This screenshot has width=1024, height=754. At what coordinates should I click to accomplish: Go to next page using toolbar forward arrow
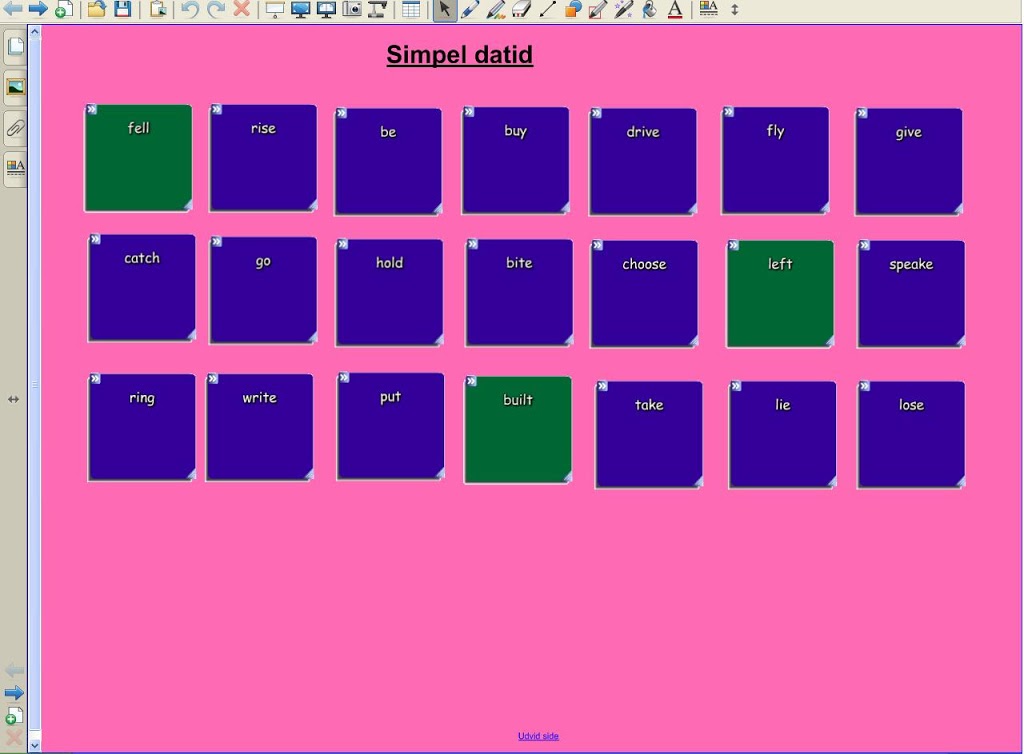click(x=38, y=8)
